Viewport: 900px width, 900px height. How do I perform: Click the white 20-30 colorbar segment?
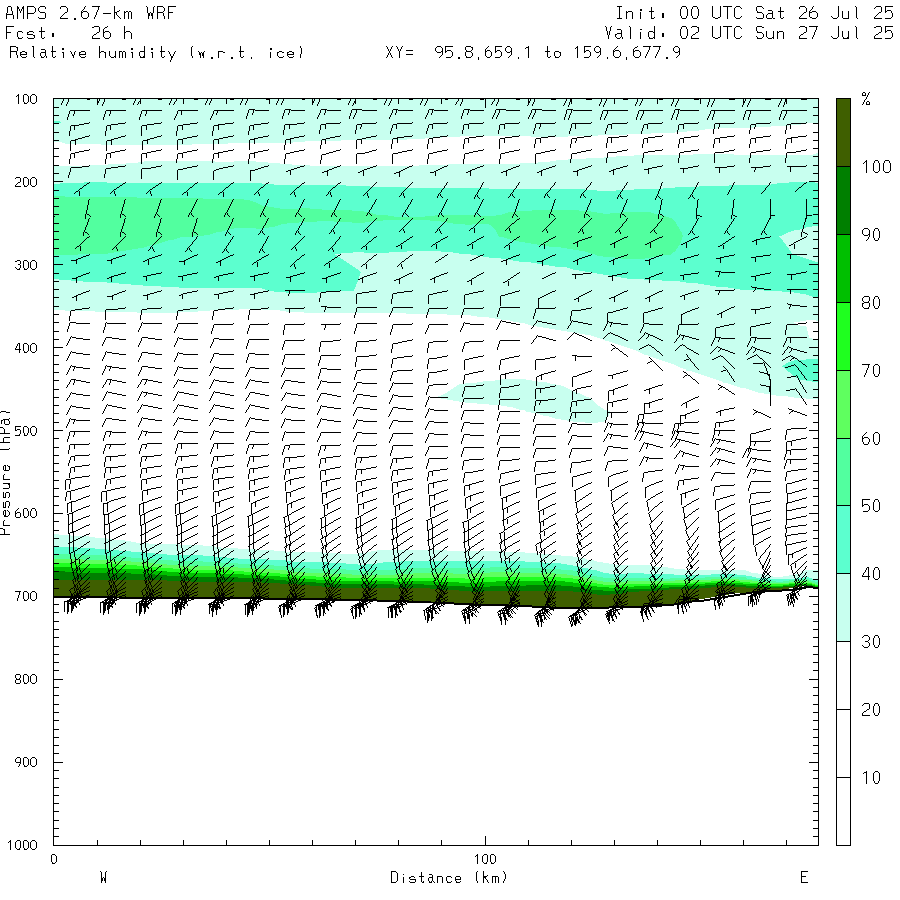pos(843,676)
